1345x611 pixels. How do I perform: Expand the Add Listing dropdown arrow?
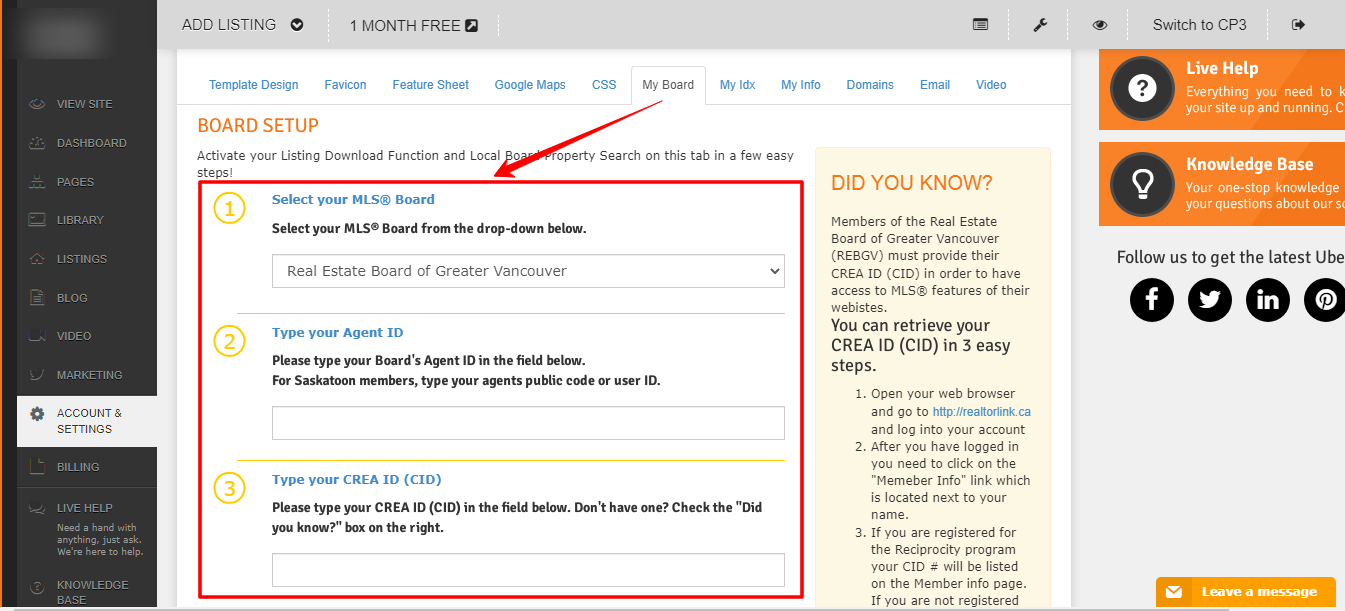tap(297, 25)
